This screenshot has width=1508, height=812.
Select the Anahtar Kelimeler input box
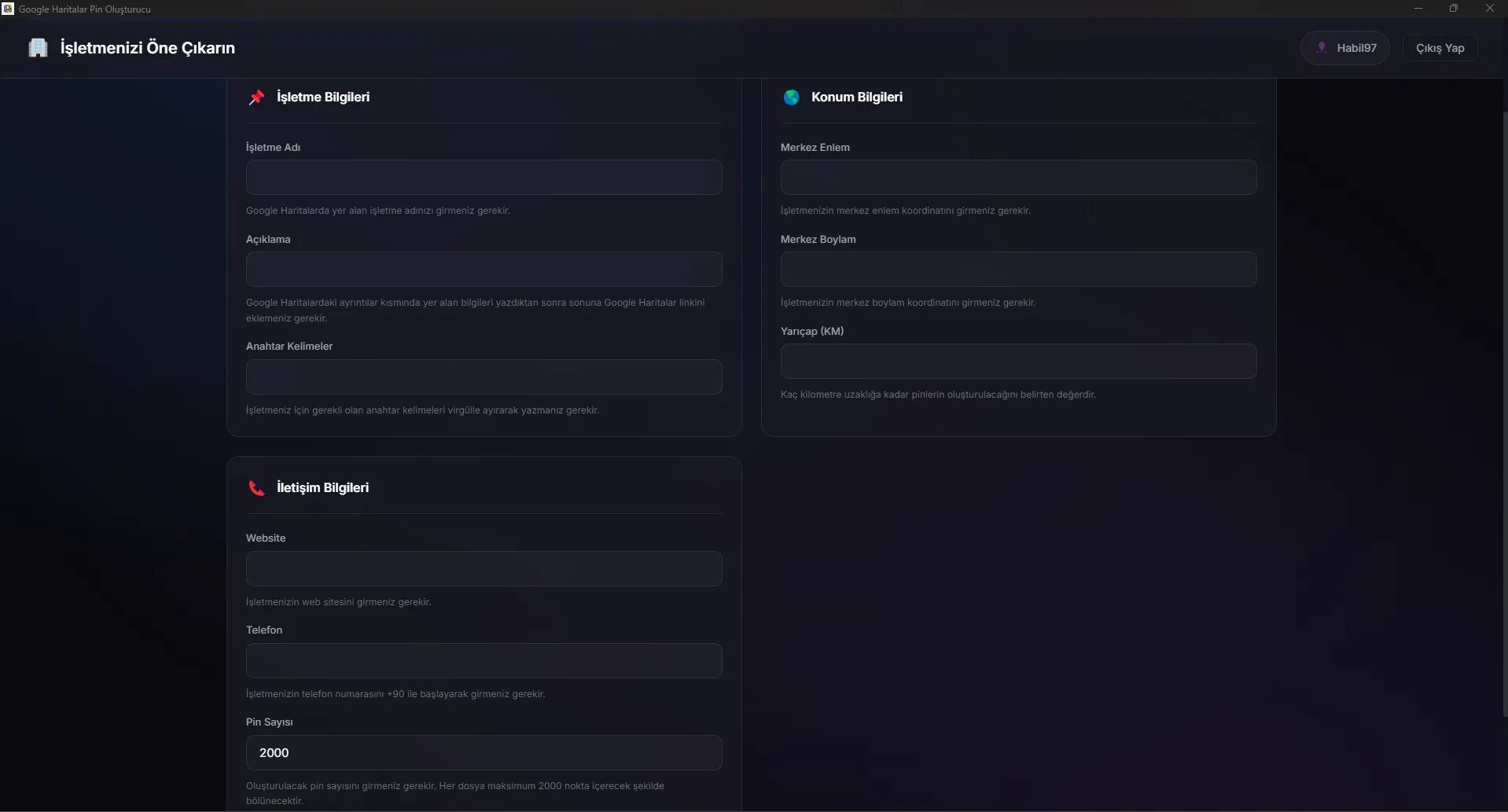point(484,377)
